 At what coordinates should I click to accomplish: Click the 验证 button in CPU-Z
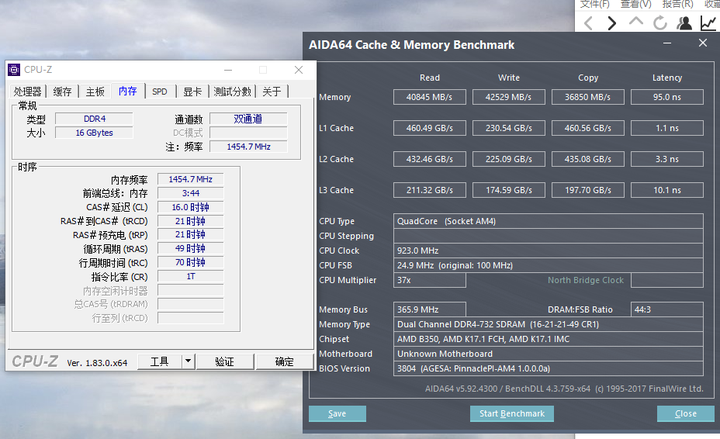(x=225, y=362)
